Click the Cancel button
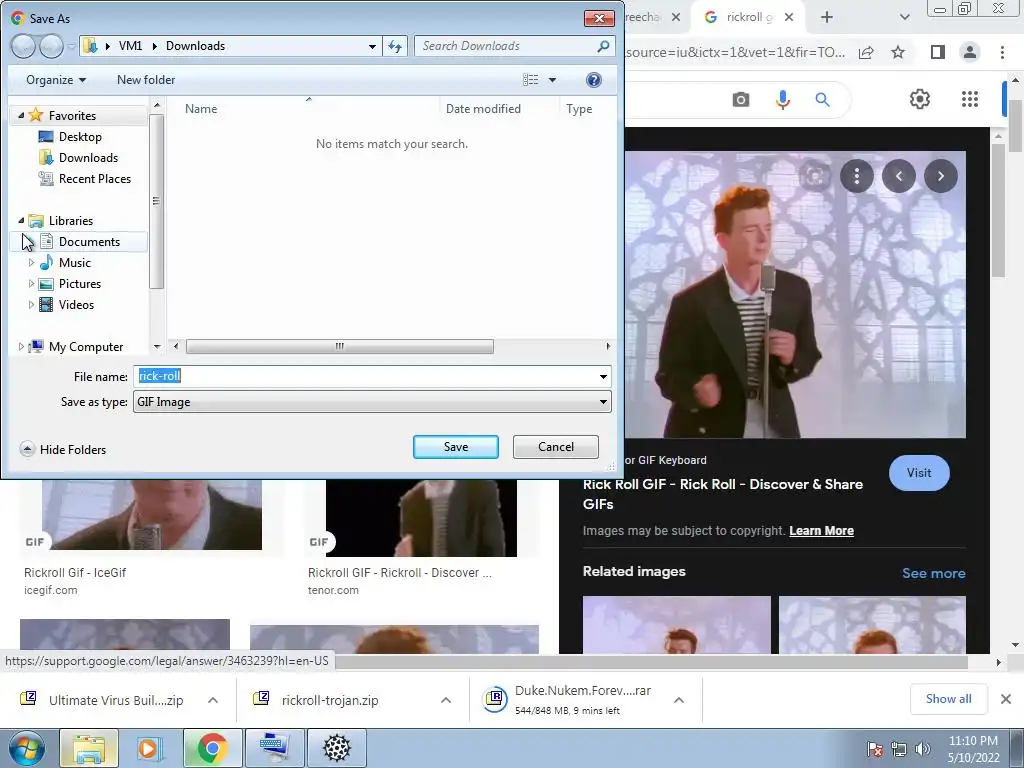Screen dimensions: 1024x768 pyautogui.click(x=556, y=447)
